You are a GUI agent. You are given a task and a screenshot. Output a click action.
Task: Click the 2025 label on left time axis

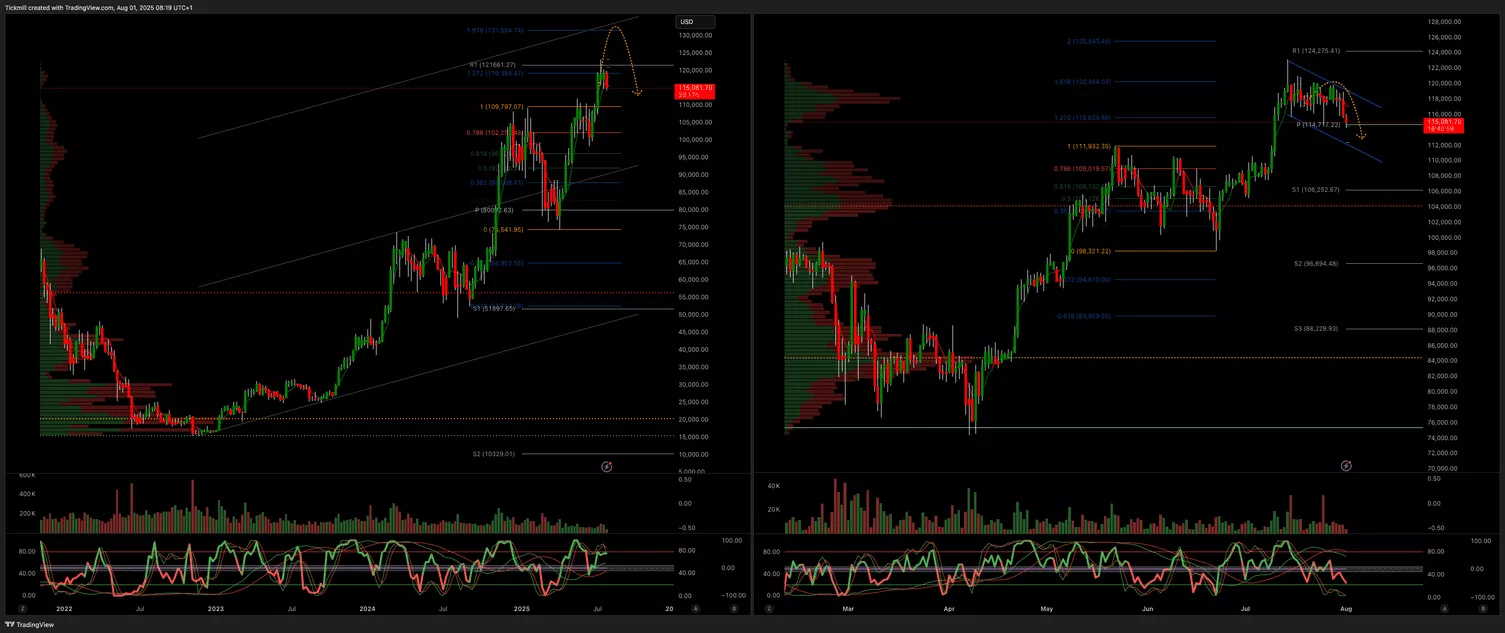pyautogui.click(x=521, y=608)
